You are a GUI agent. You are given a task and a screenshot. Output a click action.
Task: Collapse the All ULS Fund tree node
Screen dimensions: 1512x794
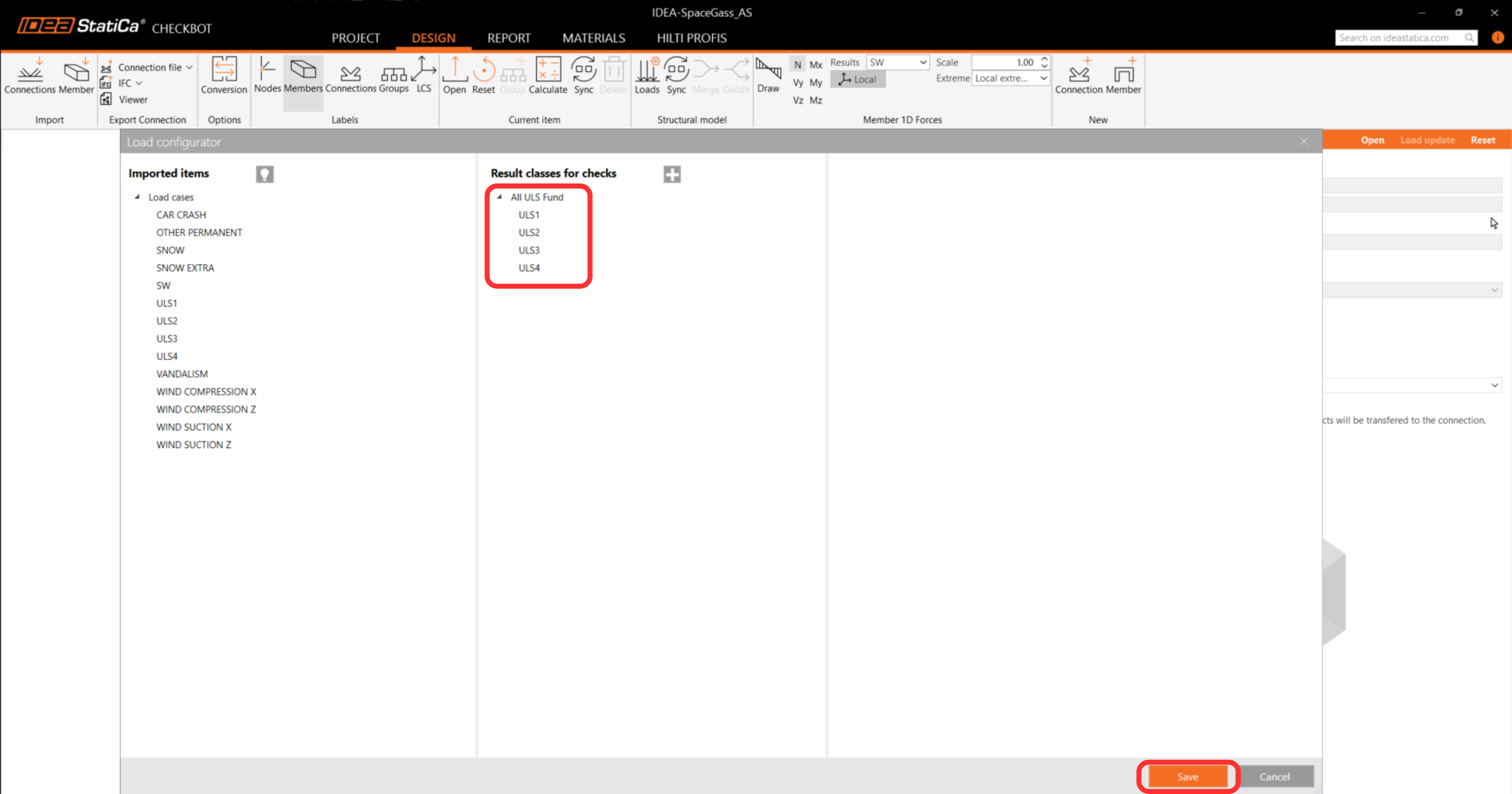pyautogui.click(x=500, y=197)
